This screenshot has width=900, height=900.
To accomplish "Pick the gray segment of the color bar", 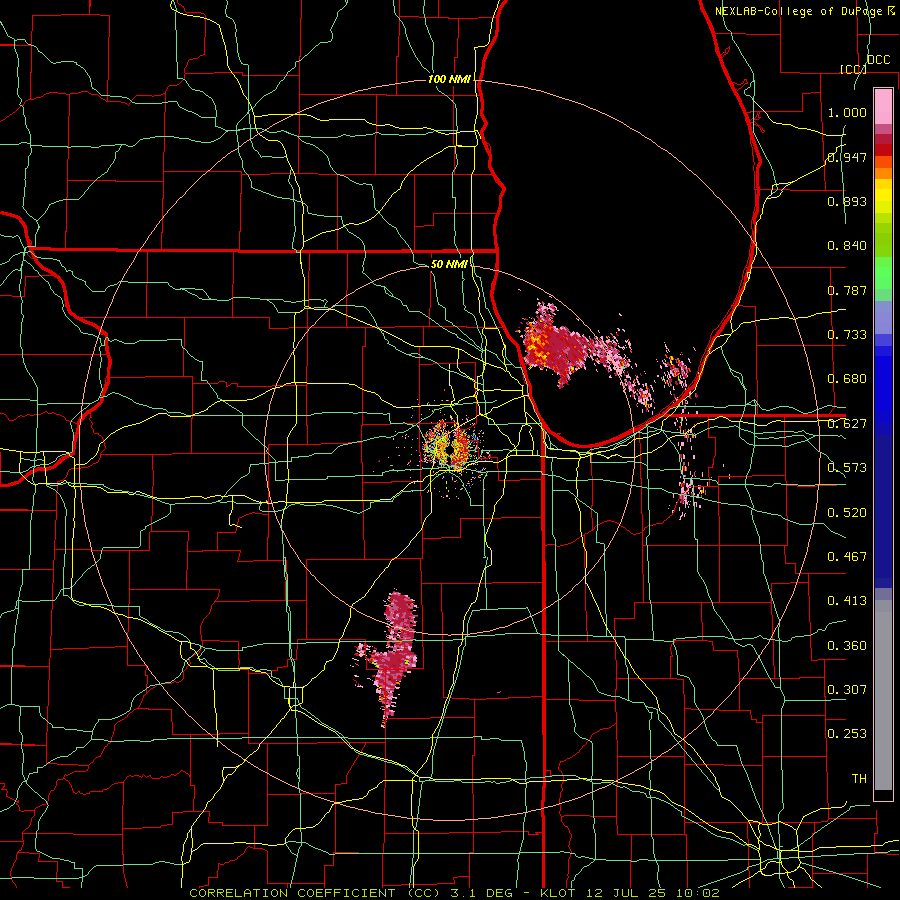I will pos(883,695).
